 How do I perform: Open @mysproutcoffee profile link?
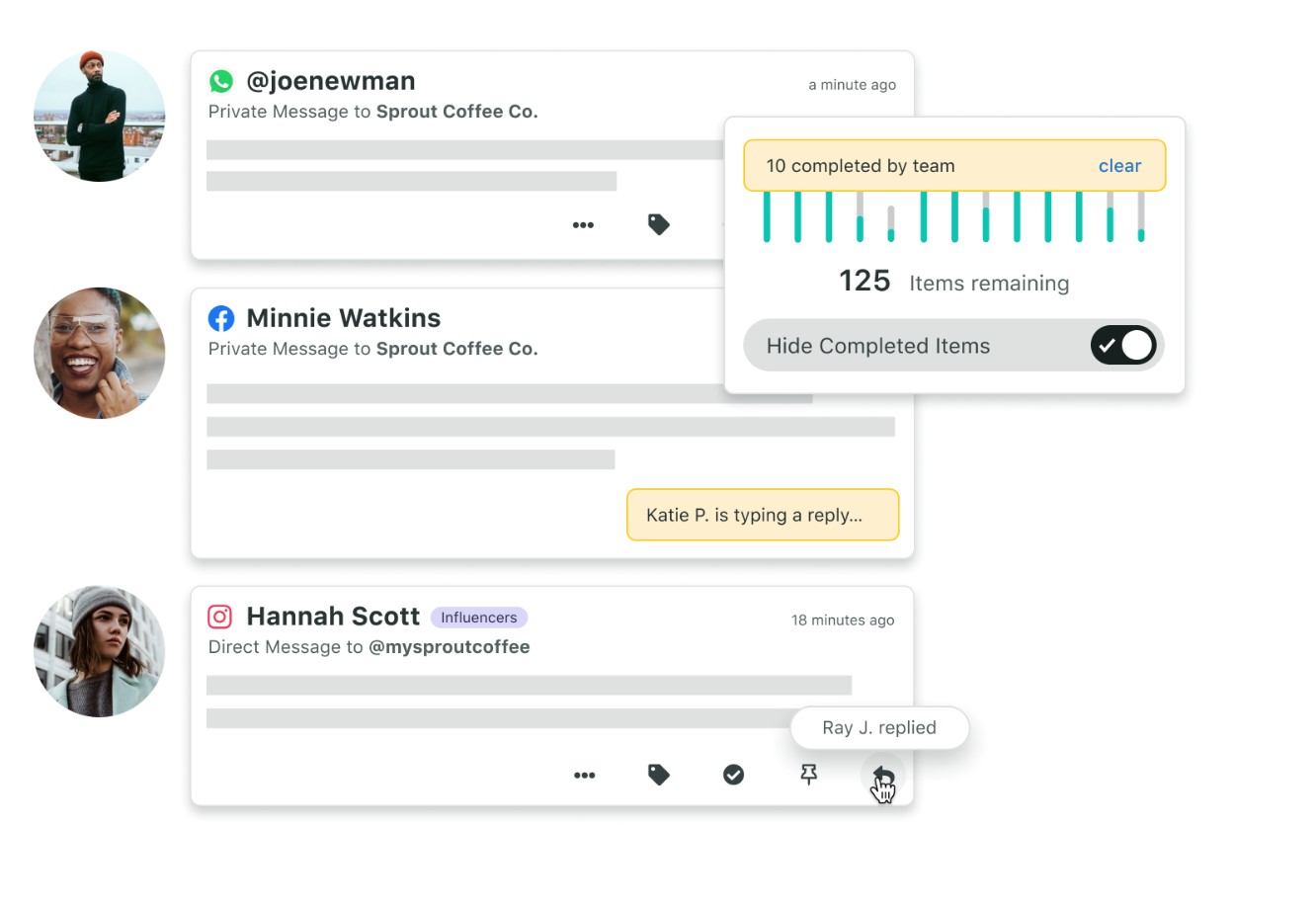click(x=450, y=647)
